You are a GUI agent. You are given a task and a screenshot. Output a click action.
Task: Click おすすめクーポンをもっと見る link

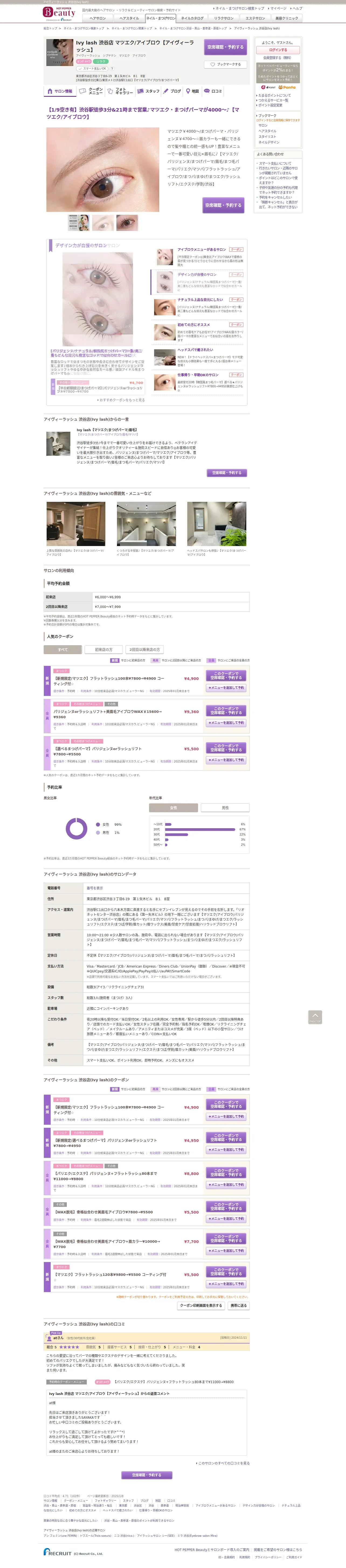(122, 400)
